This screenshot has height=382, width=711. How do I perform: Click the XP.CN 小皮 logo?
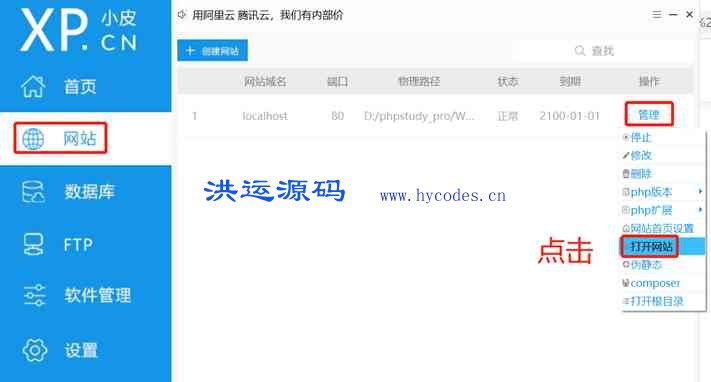pos(78,30)
